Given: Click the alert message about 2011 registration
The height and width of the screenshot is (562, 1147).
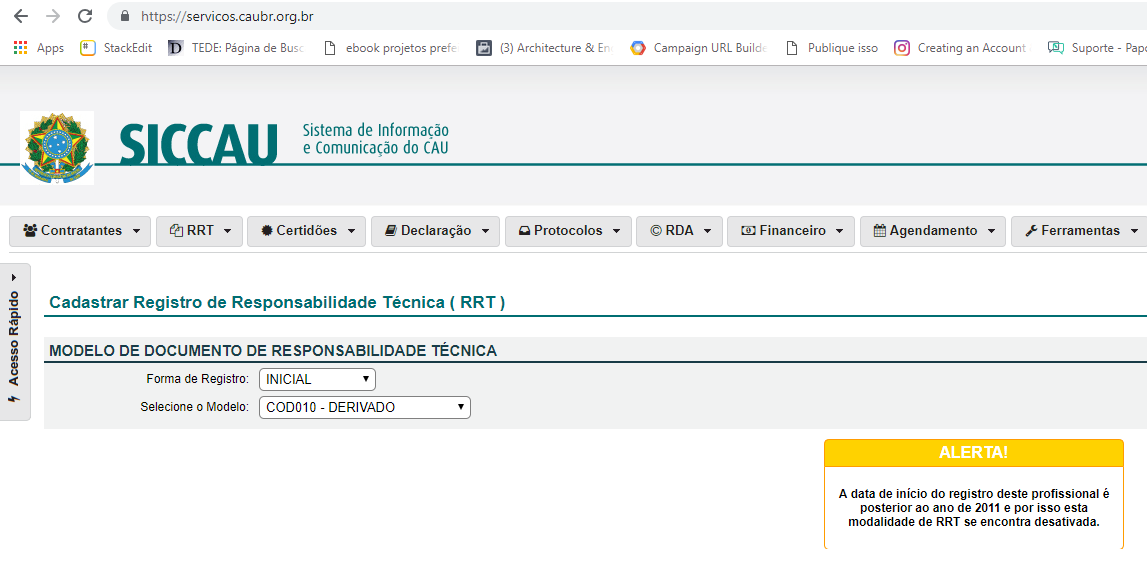Looking at the screenshot, I should [x=974, y=507].
